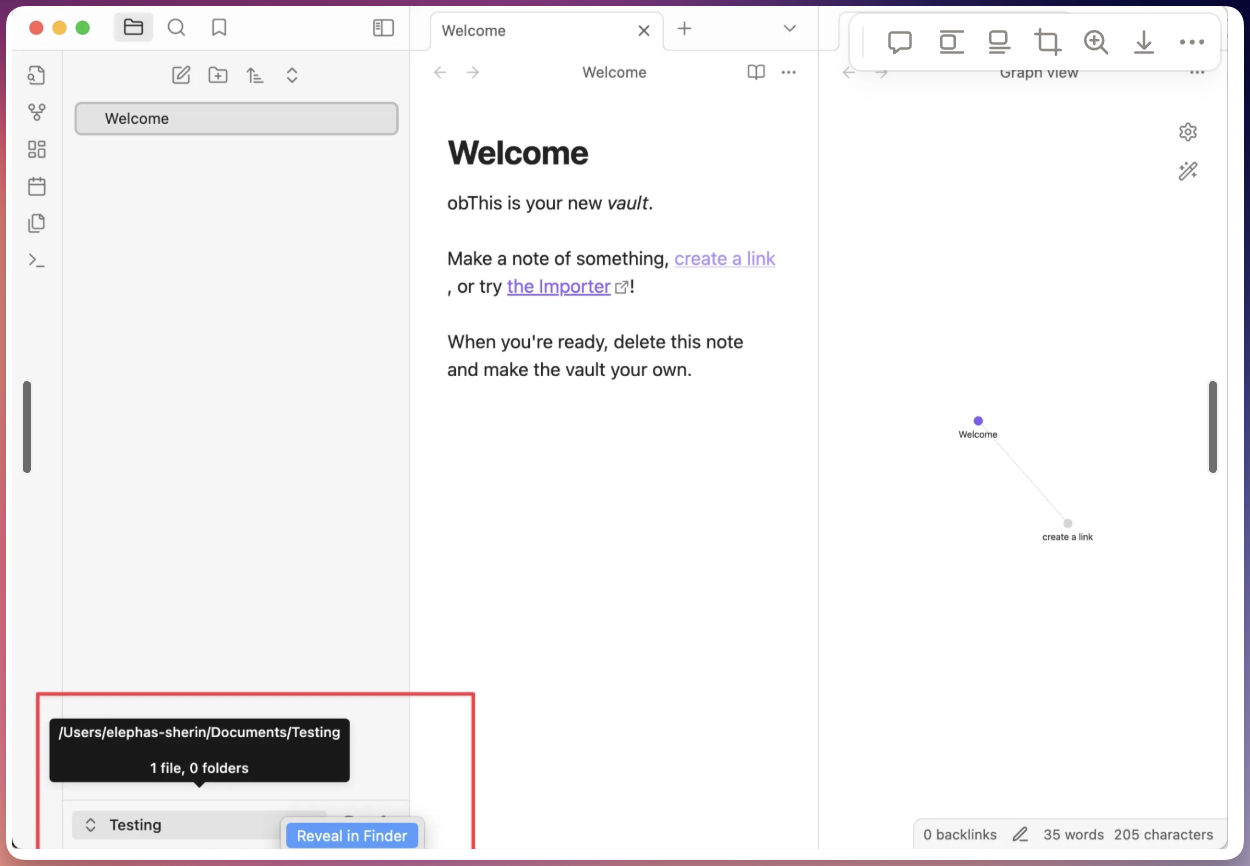Click the Welcome heading in the note
This screenshot has height=866, width=1250.
coord(518,153)
